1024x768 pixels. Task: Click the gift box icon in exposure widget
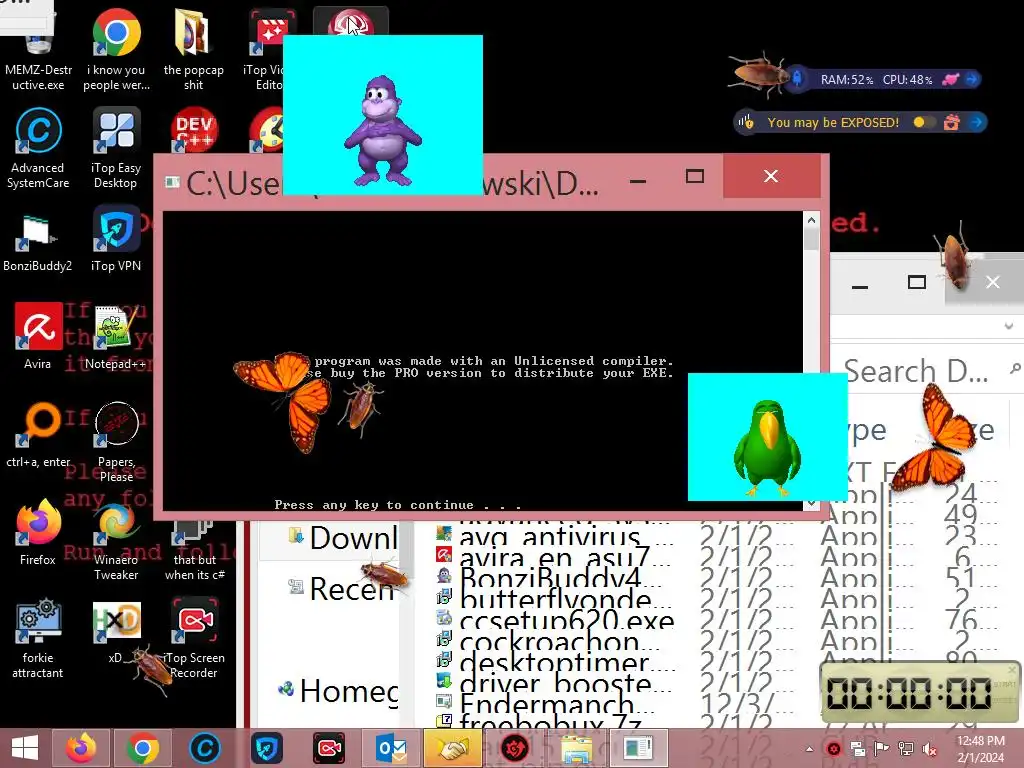[952, 122]
